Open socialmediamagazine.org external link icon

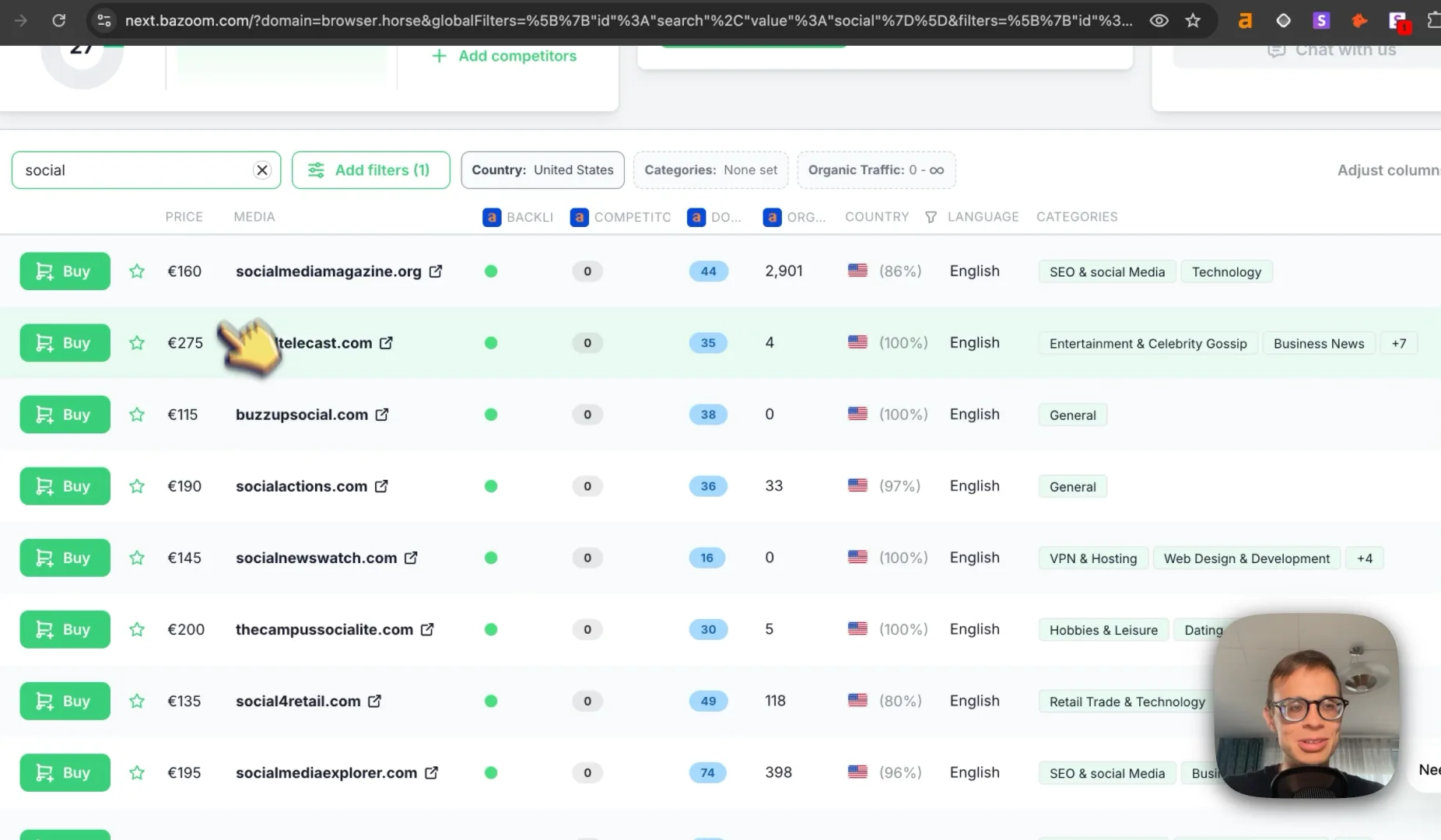tap(436, 271)
